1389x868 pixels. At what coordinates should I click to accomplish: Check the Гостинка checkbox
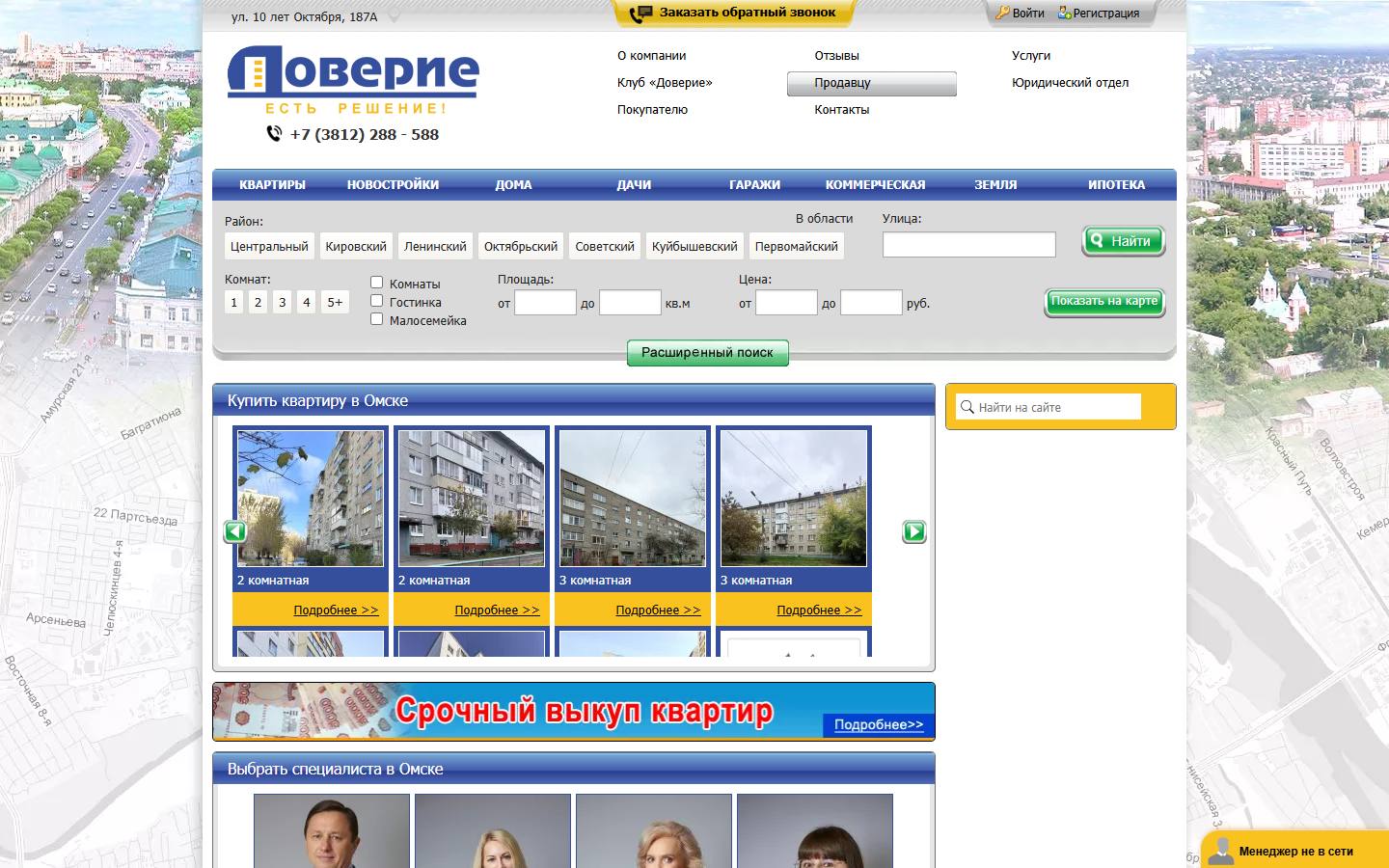(377, 301)
